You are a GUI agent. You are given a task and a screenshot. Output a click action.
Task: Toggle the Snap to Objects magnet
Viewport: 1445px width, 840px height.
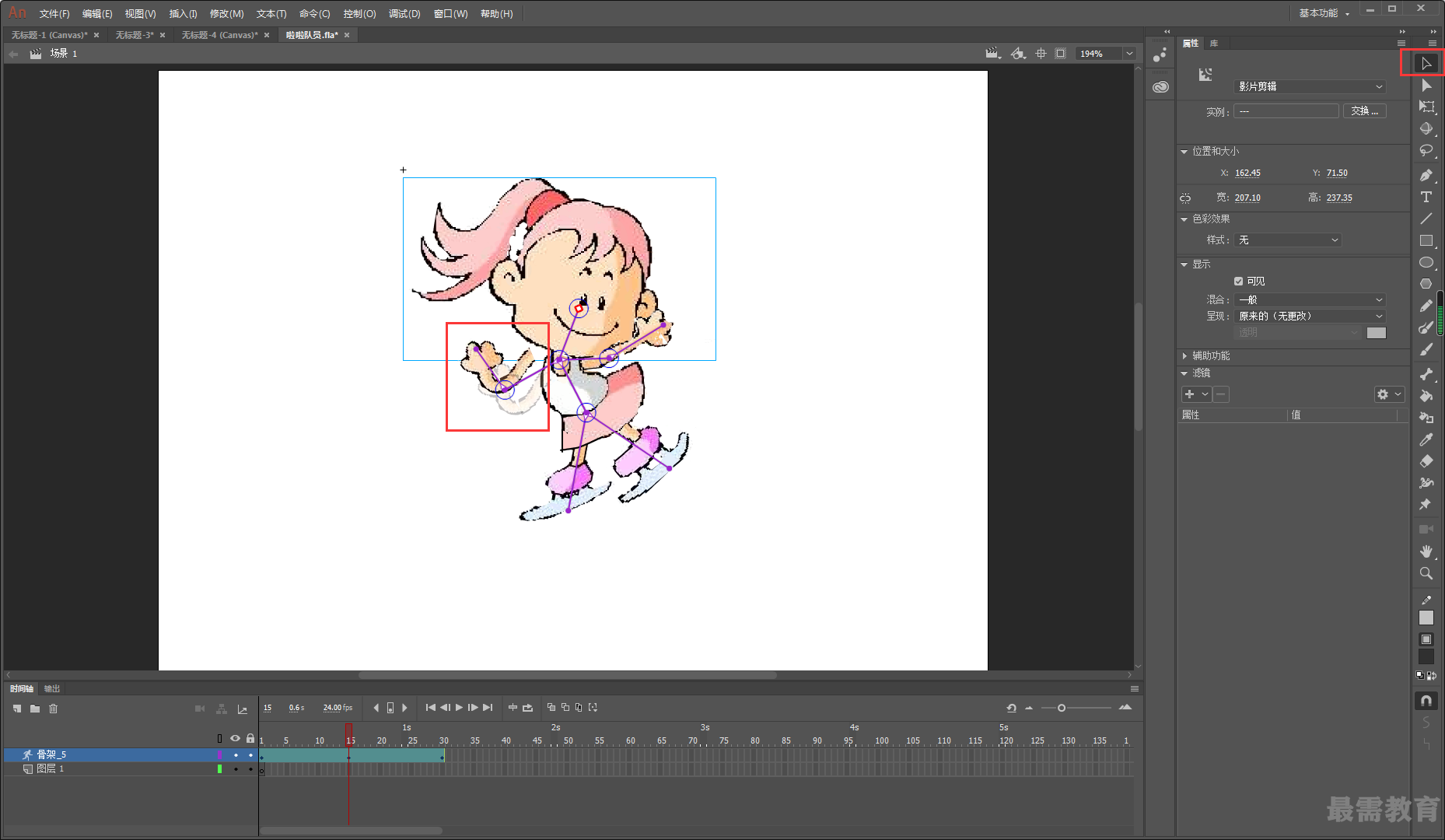[1426, 701]
